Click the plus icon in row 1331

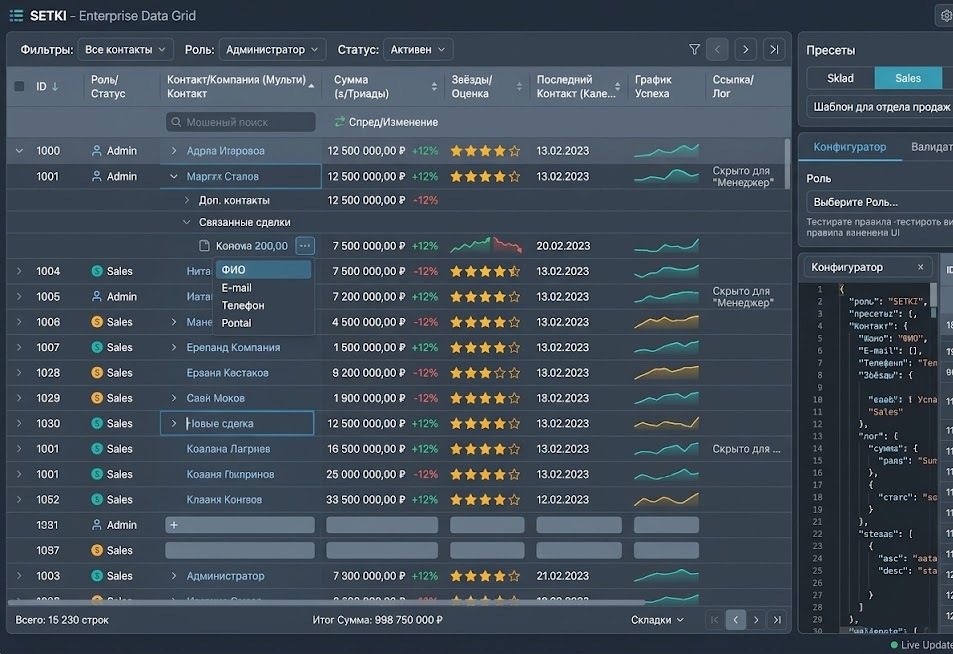click(175, 524)
